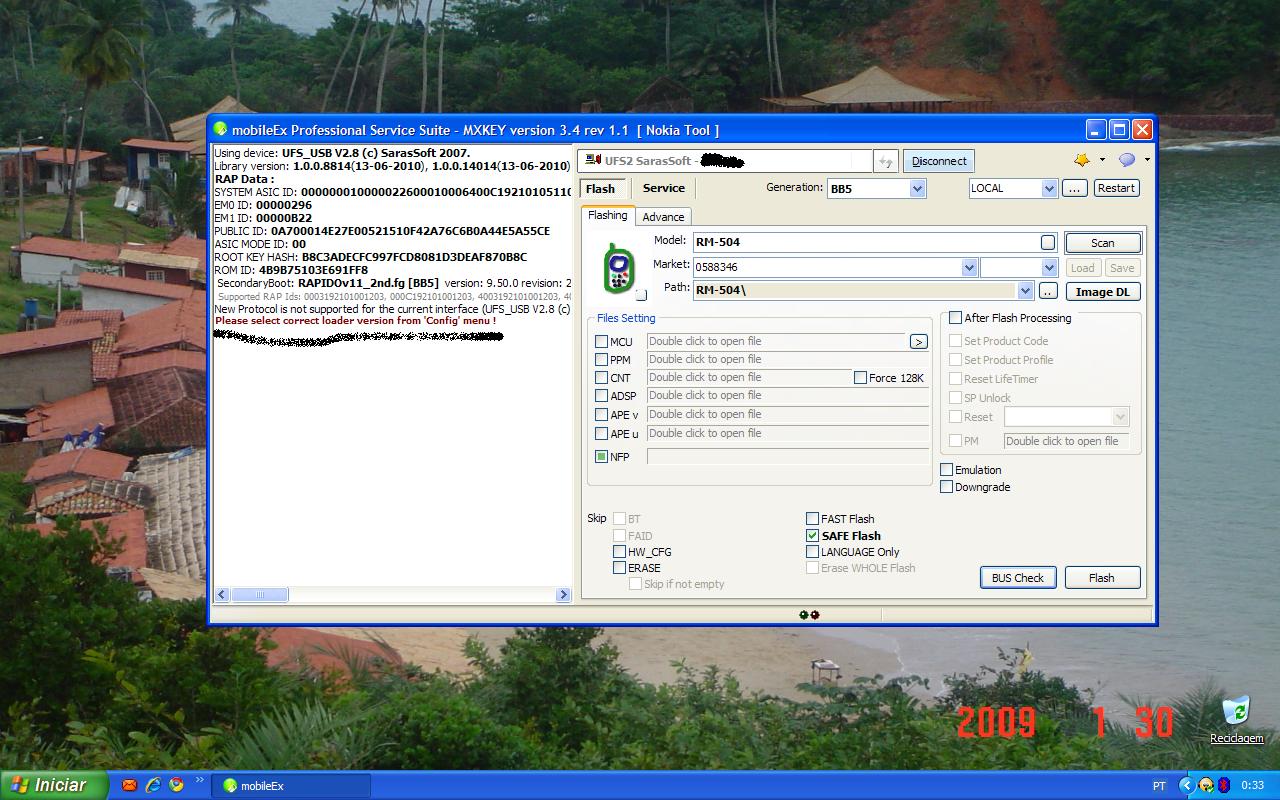The image size is (1280, 800).
Task: Enable Force 128K option
Action: pos(860,378)
